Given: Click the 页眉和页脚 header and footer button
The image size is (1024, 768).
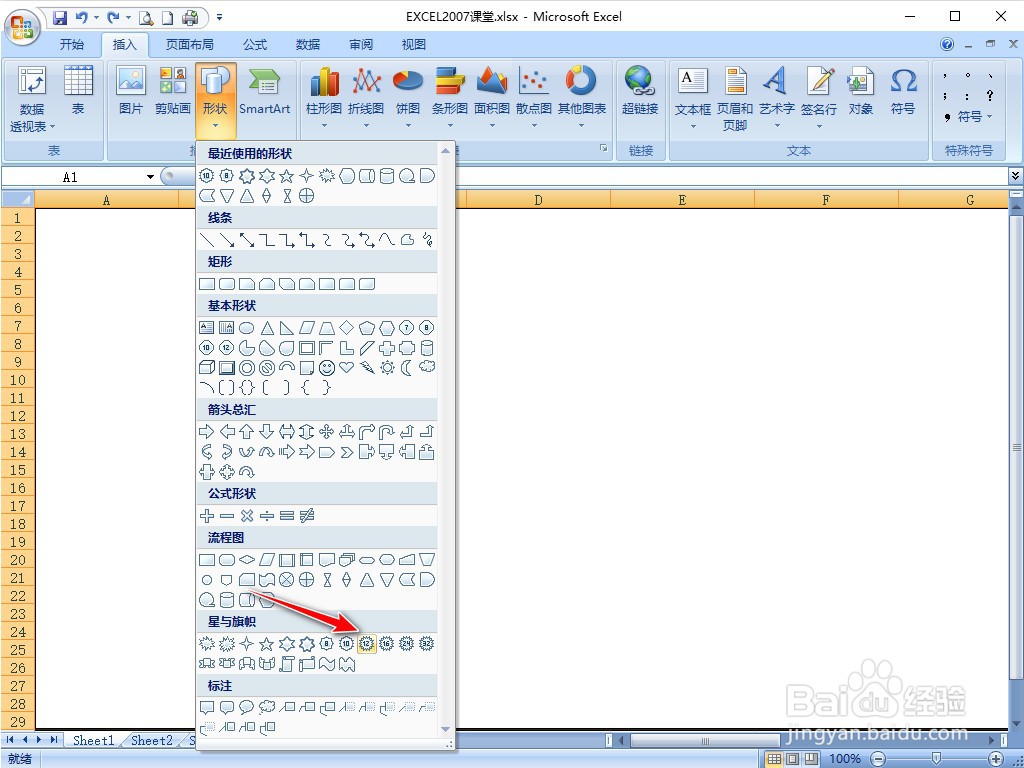Looking at the screenshot, I should coord(735,98).
